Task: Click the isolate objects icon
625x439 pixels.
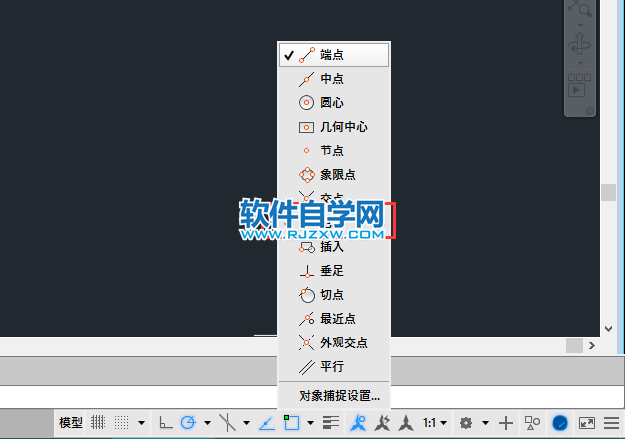Action: click(x=532, y=423)
